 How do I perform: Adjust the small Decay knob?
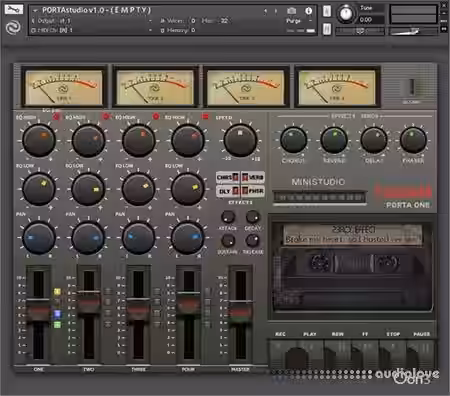[x=253, y=217]
